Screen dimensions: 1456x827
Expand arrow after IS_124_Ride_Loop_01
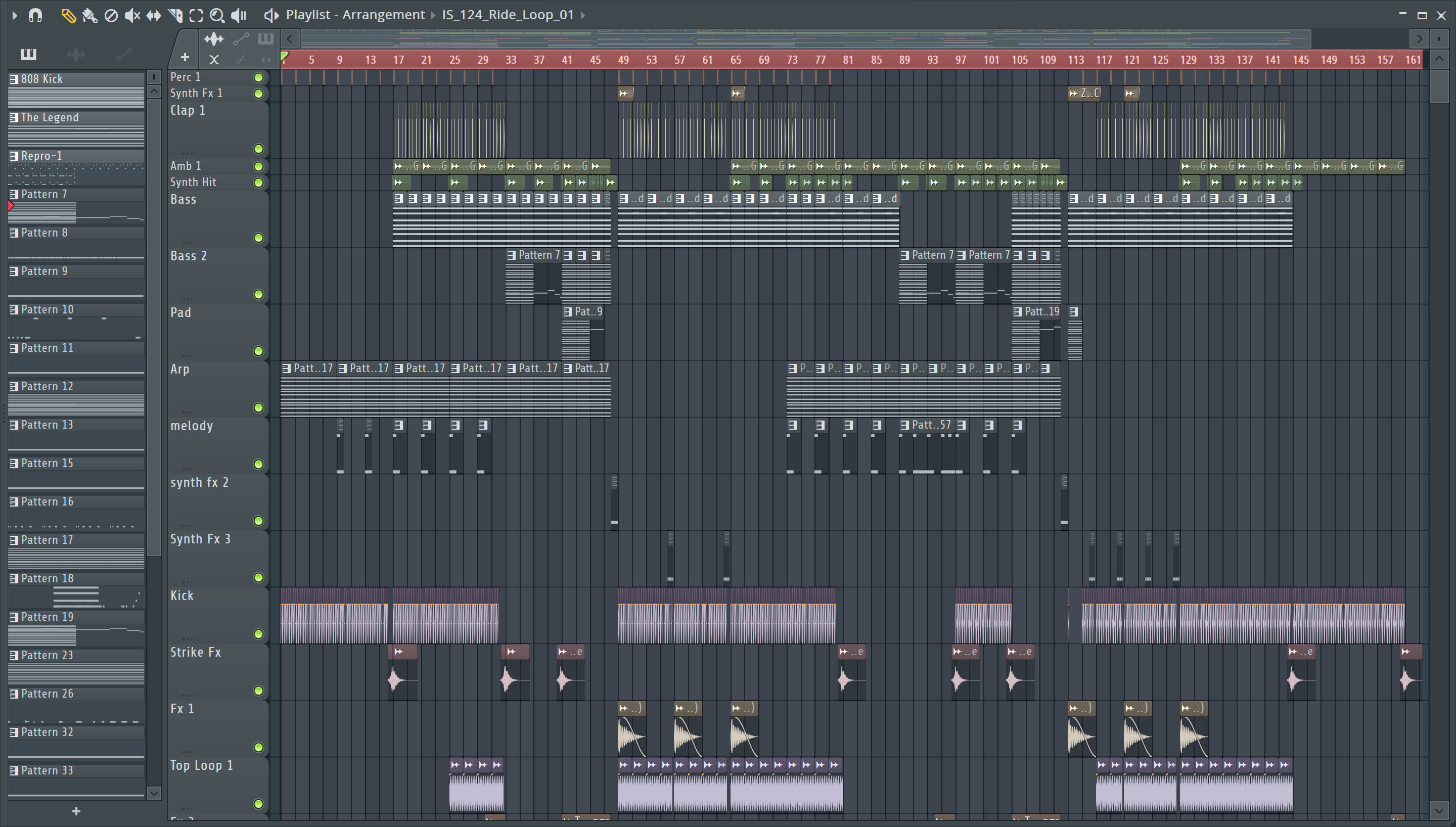tap(582, 15)
